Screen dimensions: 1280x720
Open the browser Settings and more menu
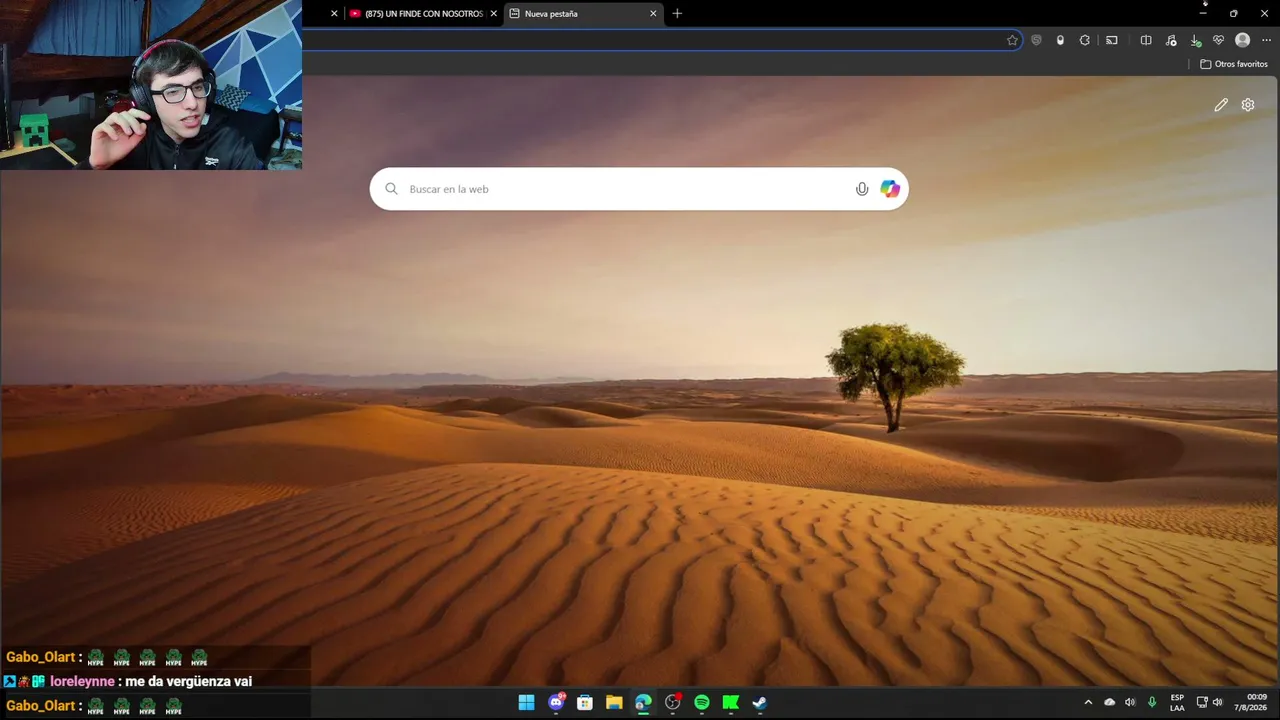point(1267,40)
